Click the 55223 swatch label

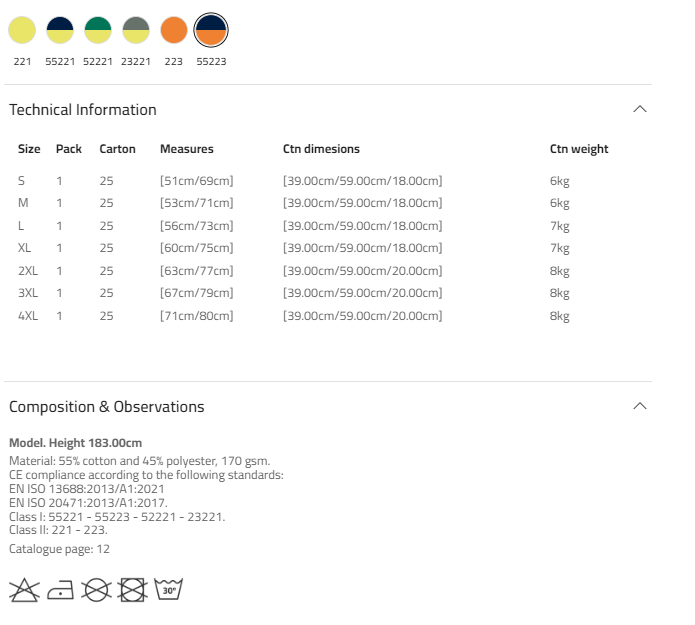click(x=211, y=62)
